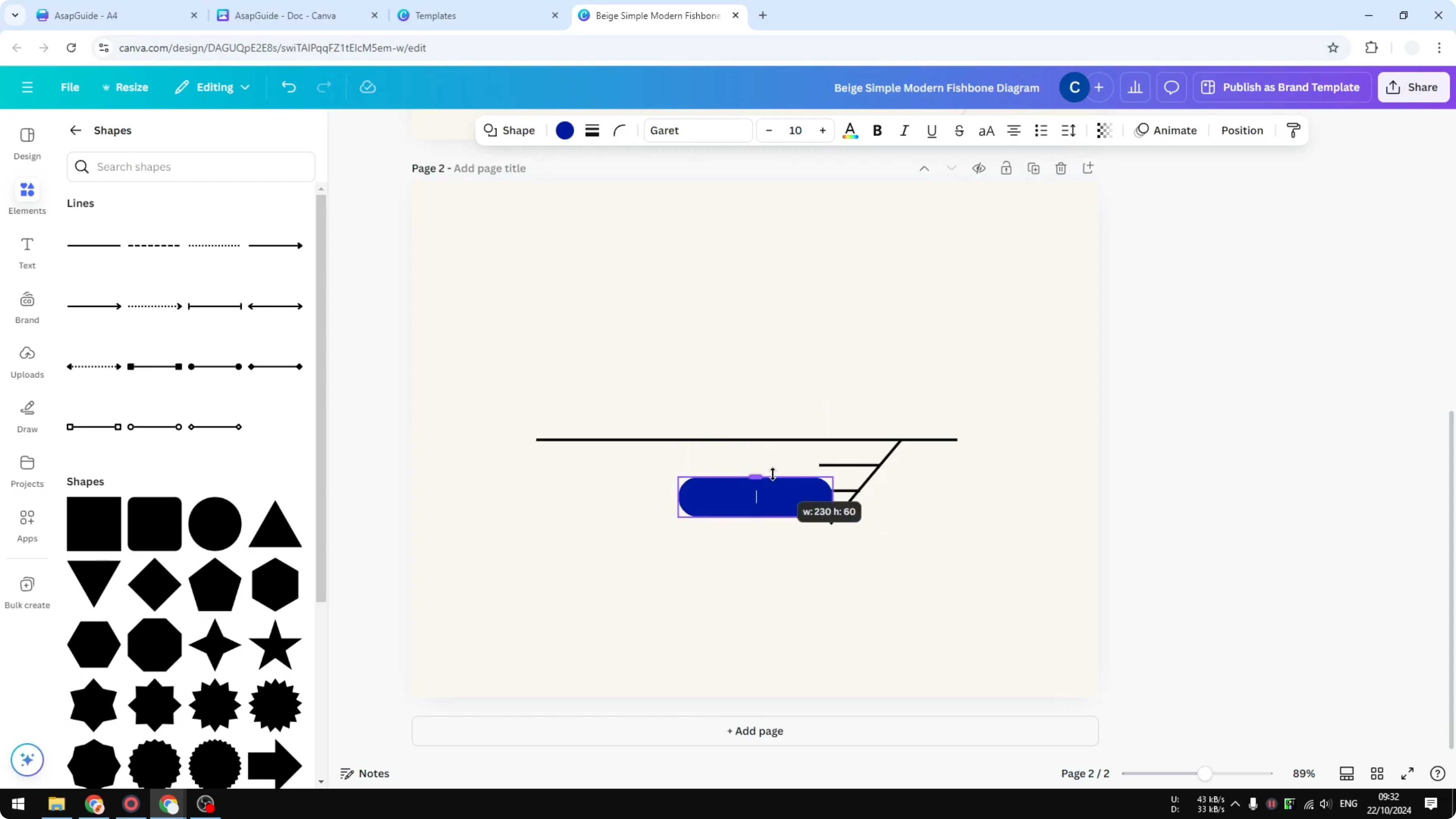
Task: Open the Draw panel
Action: (x=27, y=416)
